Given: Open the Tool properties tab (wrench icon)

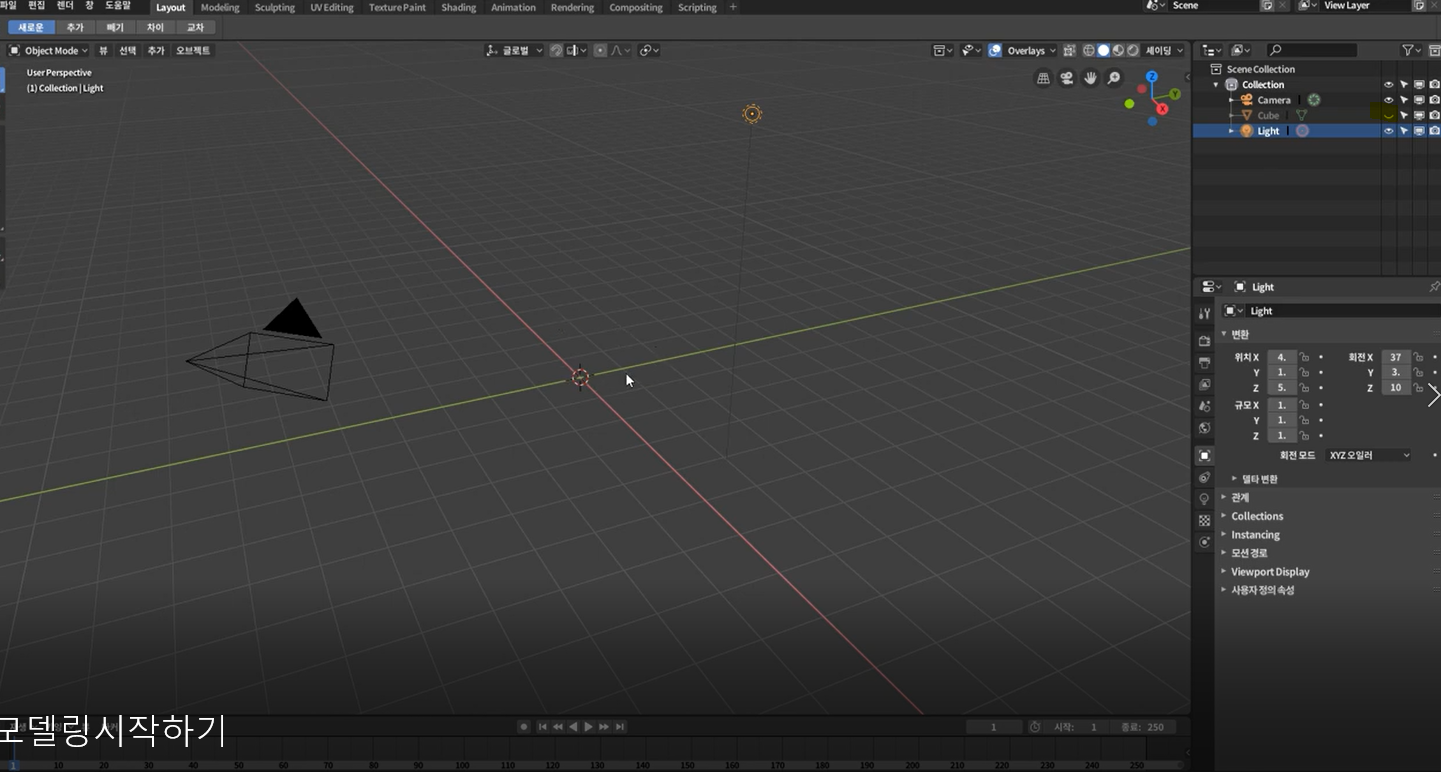Looking at the screenshot, I should [x=1204, y=314].
